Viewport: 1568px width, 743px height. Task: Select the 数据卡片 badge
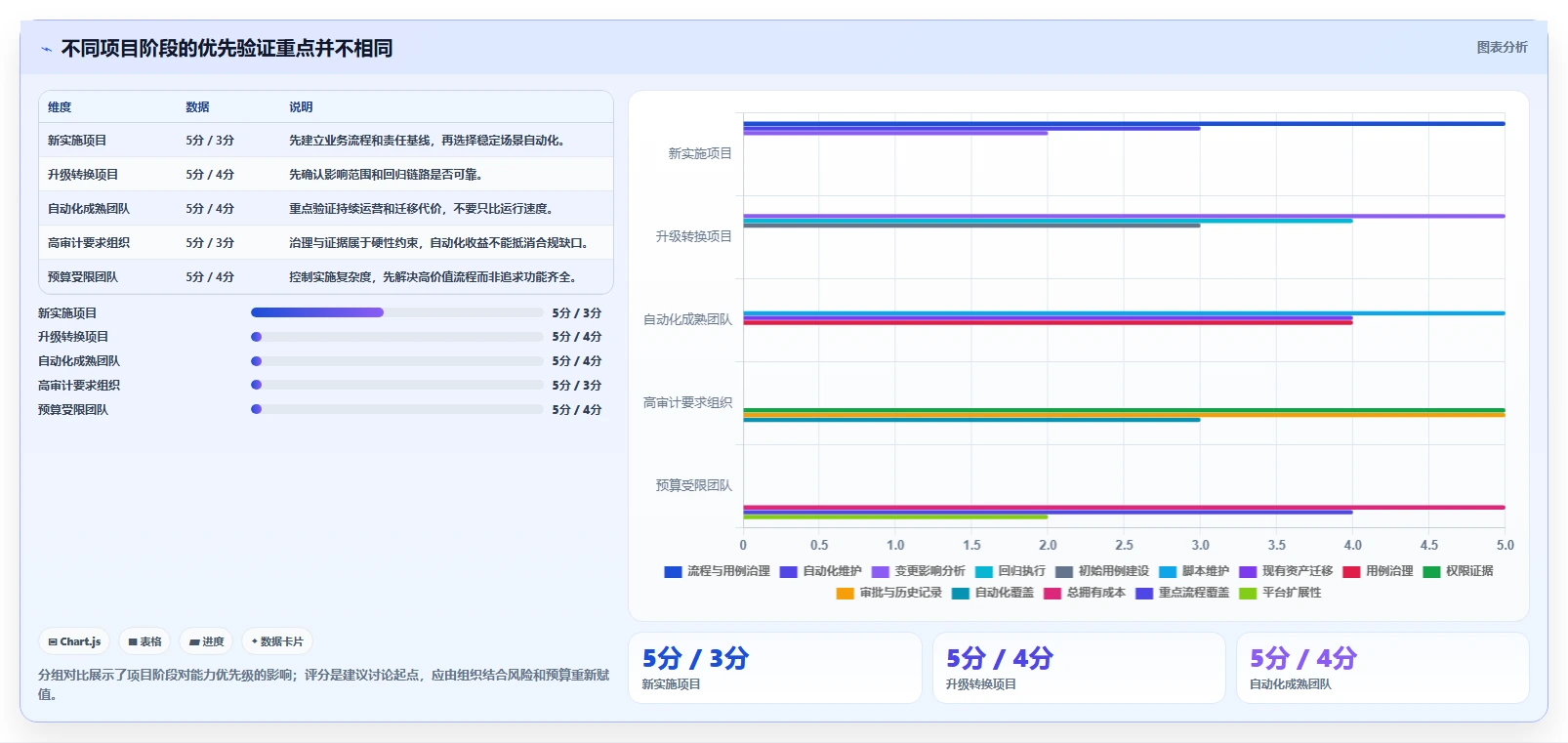[x=277, y=641]
